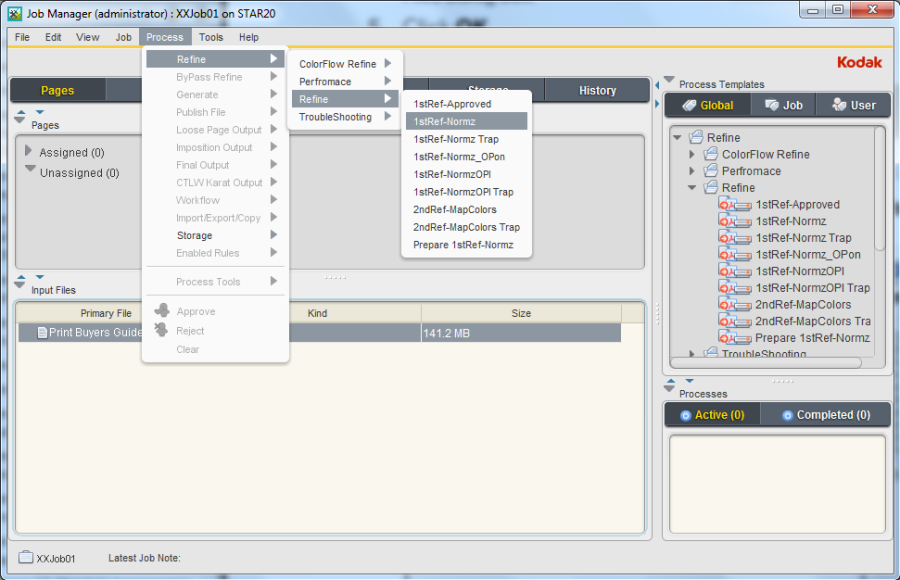Open the Tools menu
Viewport: 900px width, 580px height.
[x=211, y=37]
